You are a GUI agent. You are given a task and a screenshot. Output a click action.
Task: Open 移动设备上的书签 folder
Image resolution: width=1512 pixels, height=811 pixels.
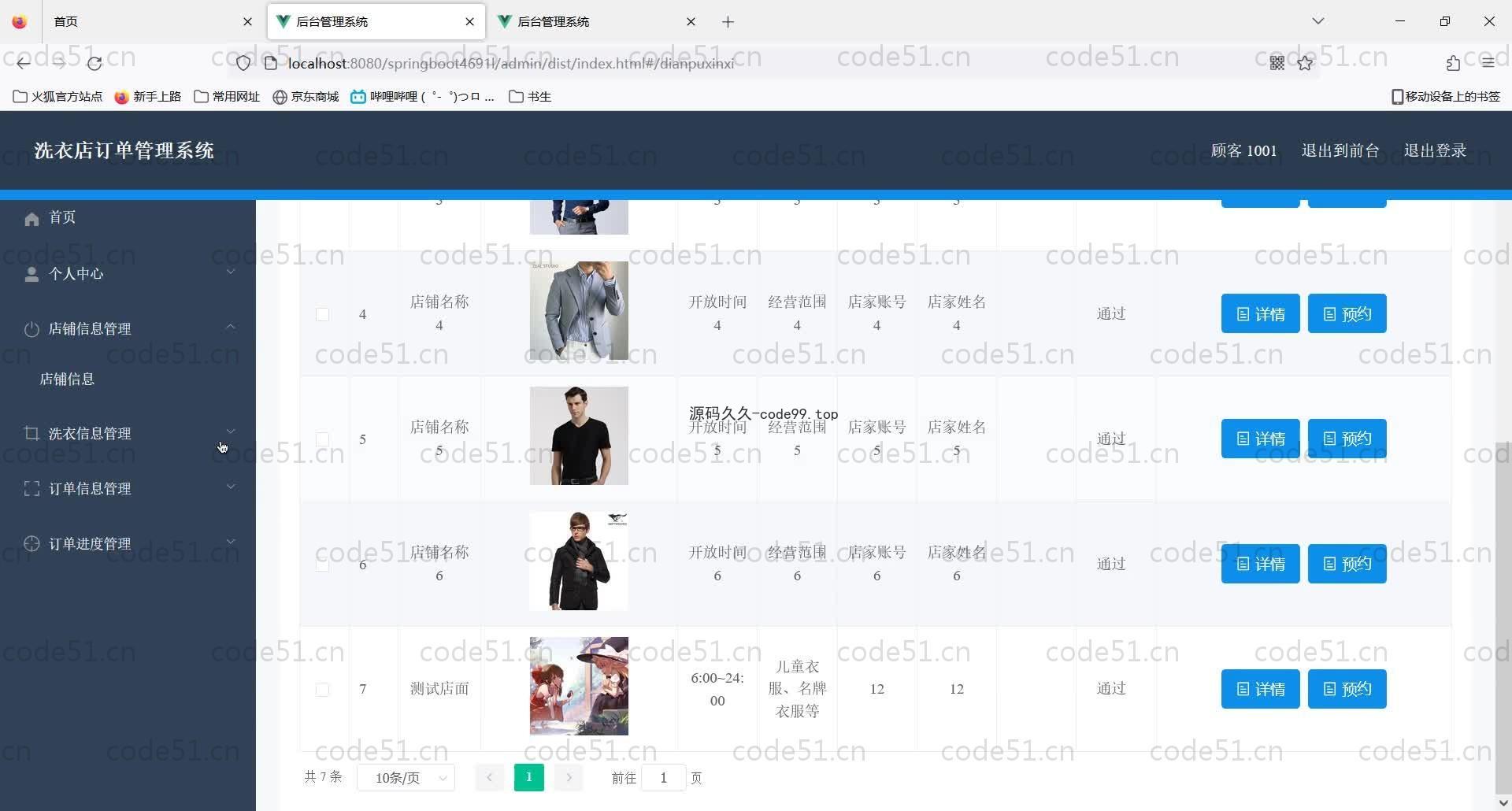(1446, 96)
